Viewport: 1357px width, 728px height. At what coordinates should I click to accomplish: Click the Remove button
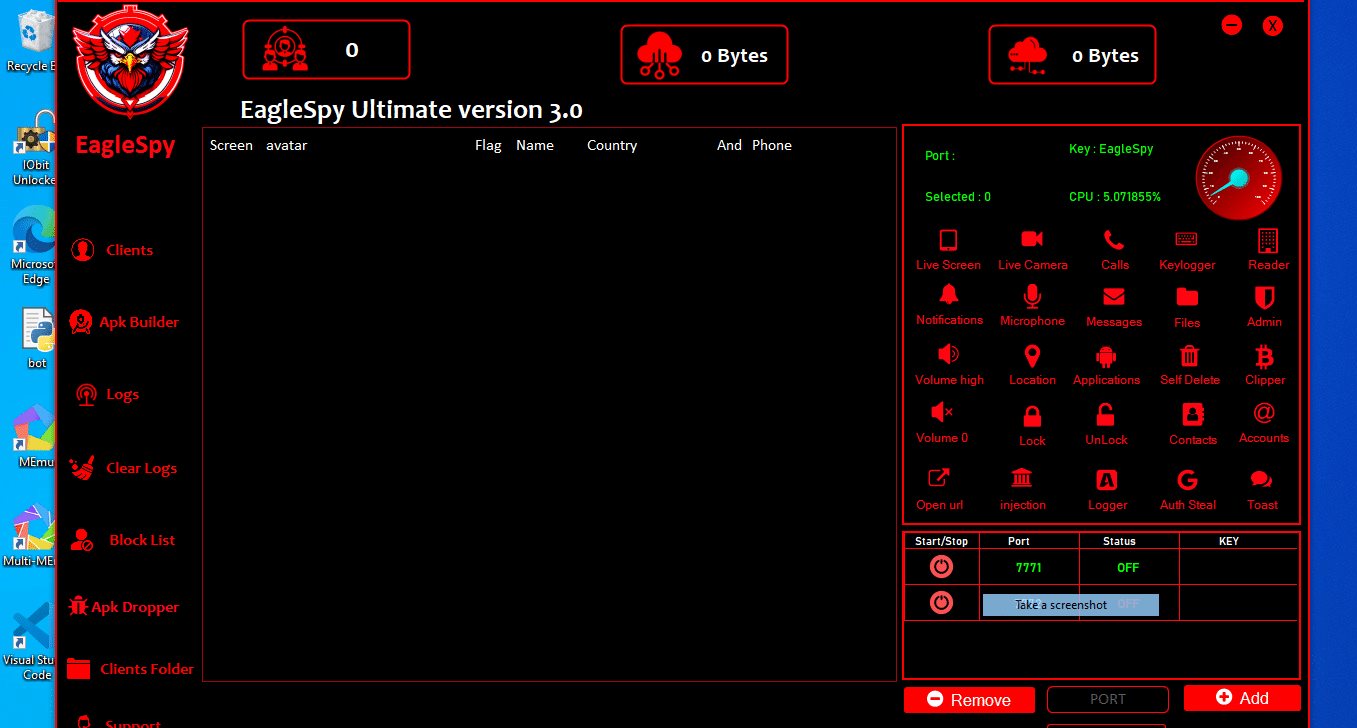[x=968, y=699]
